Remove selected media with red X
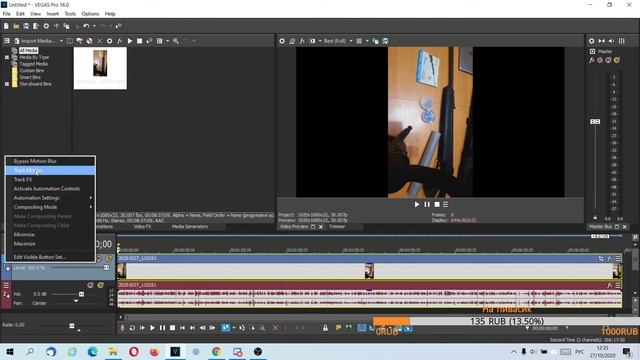 (x=99, y=41)
